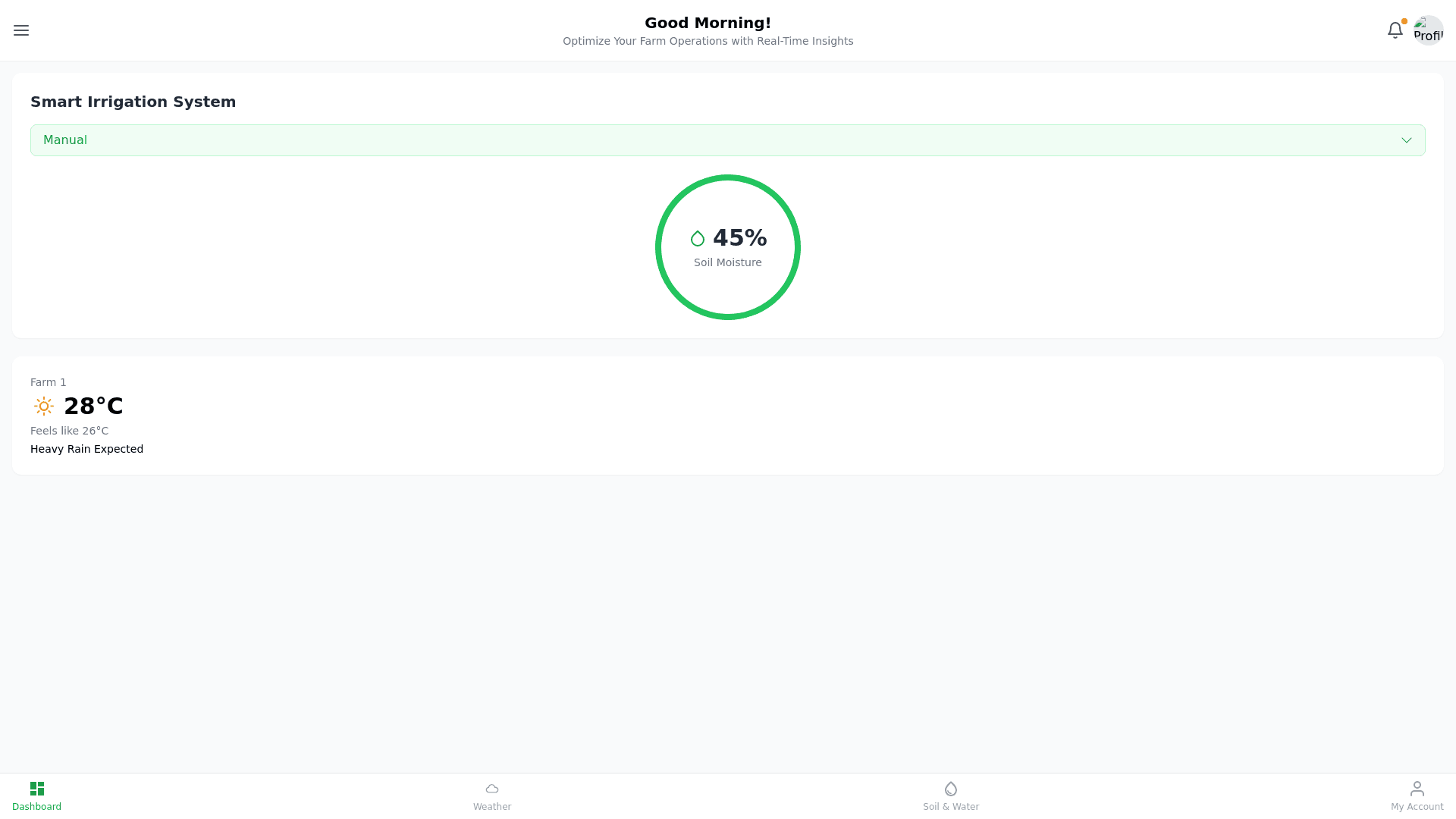Switch to the Weather tab label

point(492,807)
